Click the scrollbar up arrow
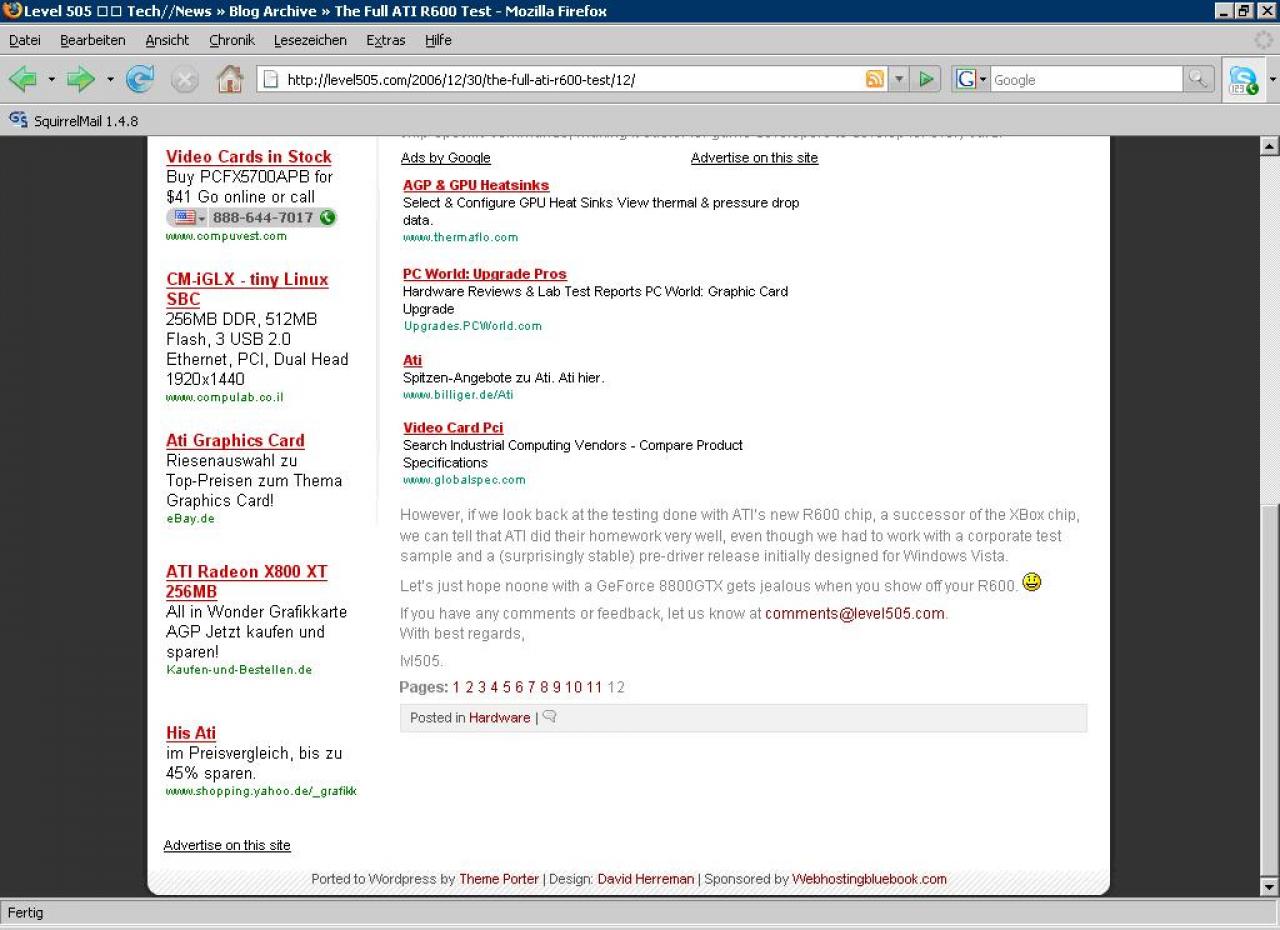Screen dimensions: 1280x930 [1270, 146]
